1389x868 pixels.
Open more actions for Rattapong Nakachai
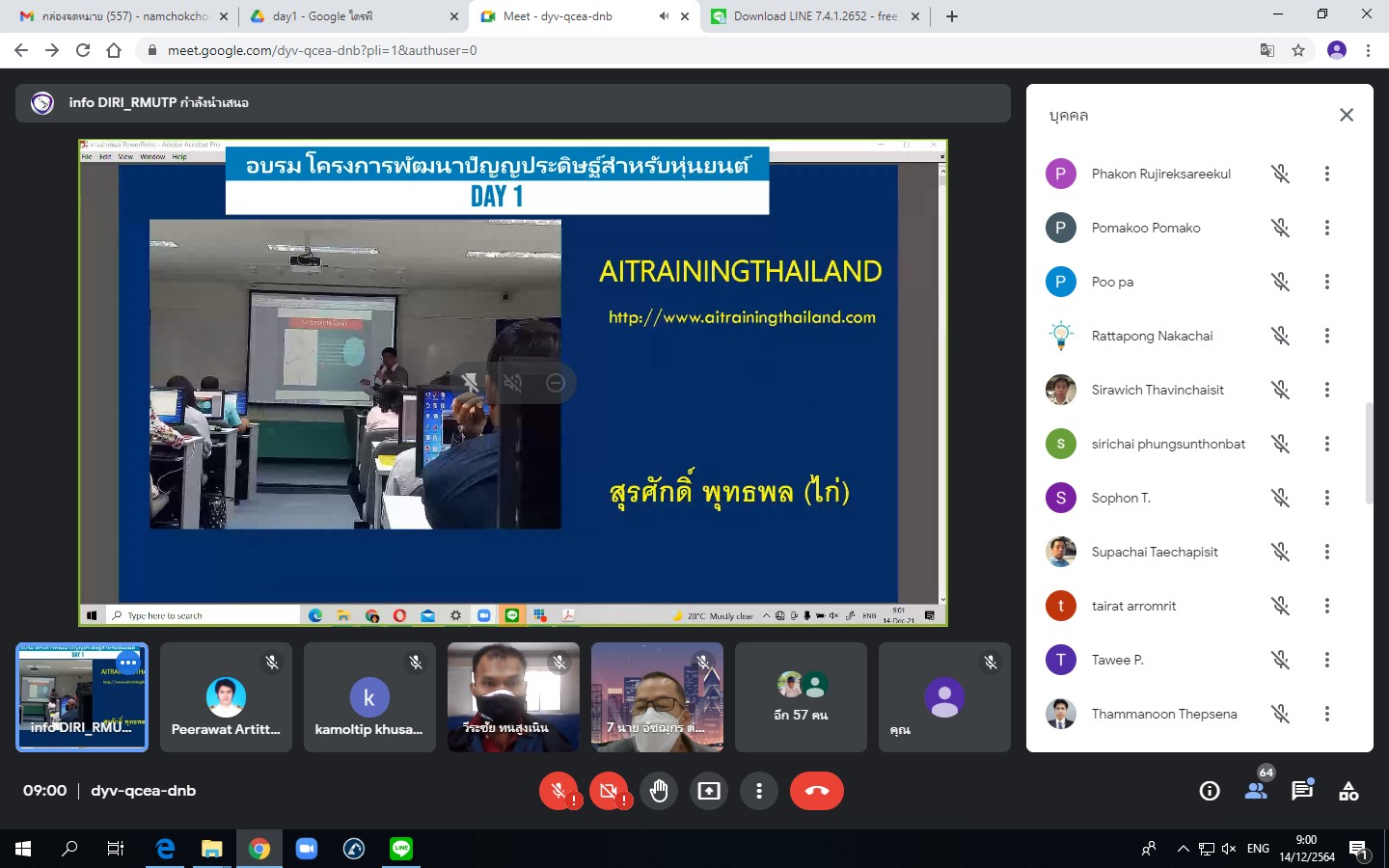point(1327,336)
